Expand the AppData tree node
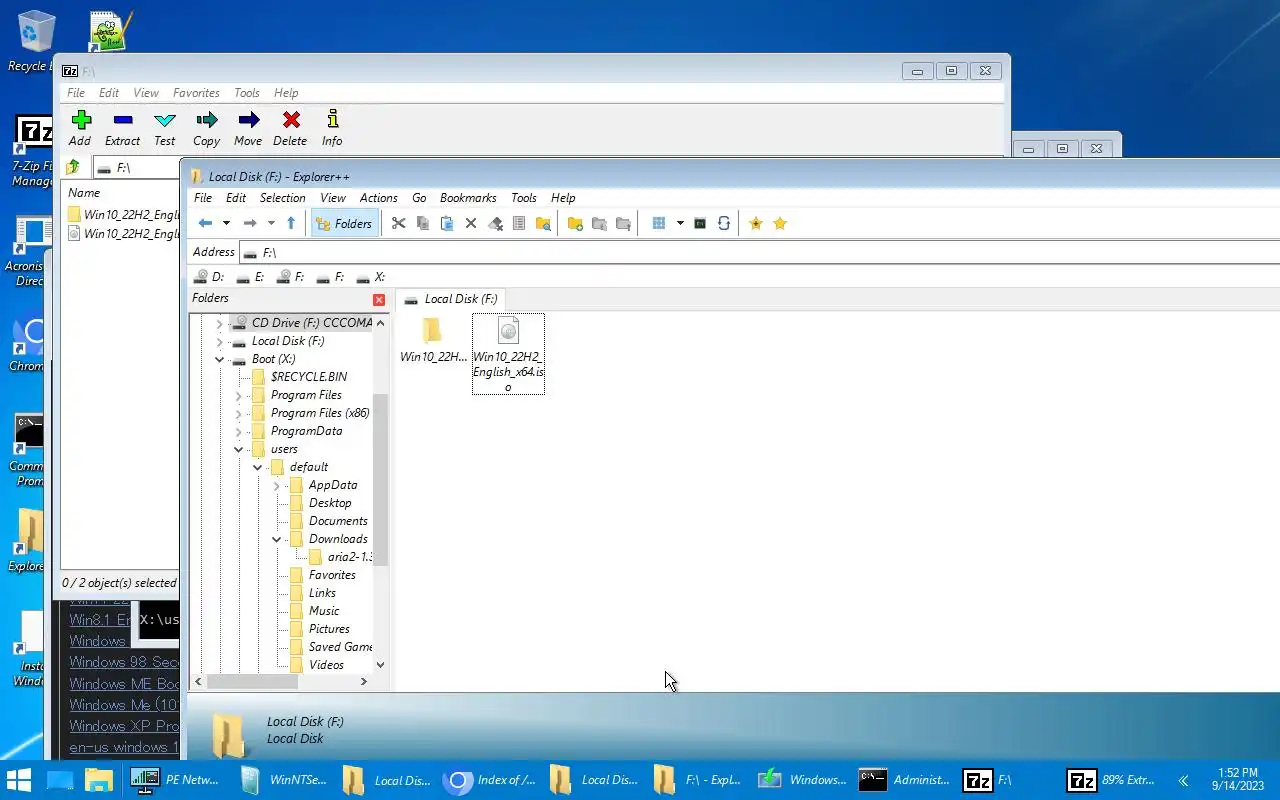 (x=276, y=485)
